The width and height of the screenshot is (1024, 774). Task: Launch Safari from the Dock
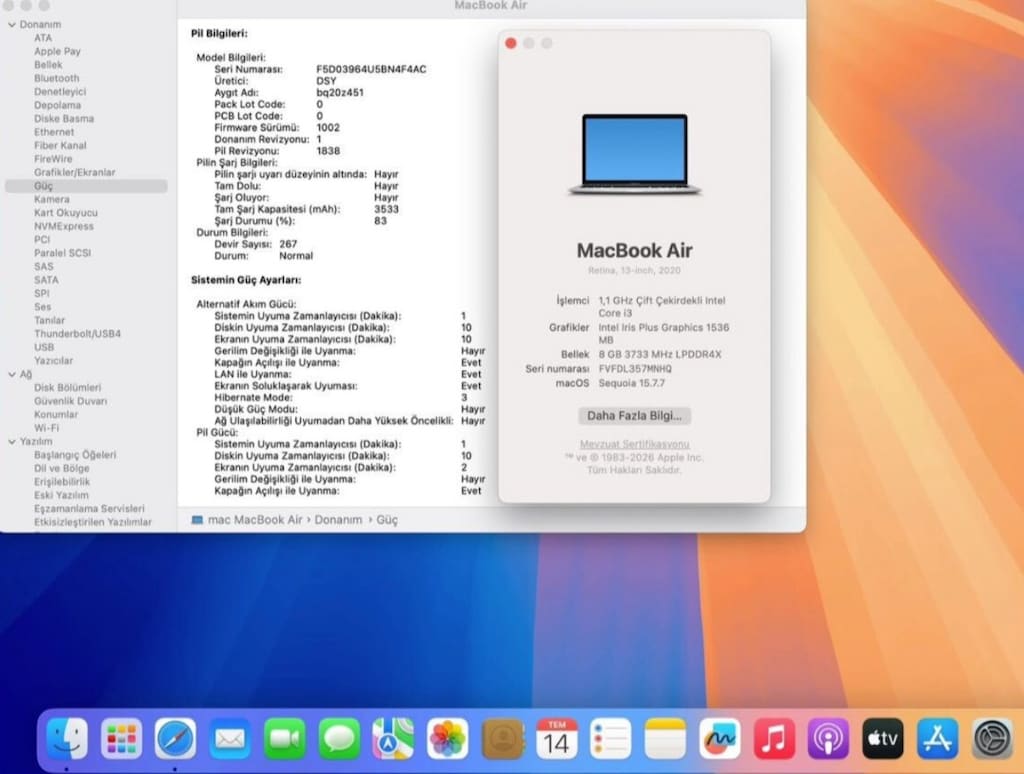176,739
